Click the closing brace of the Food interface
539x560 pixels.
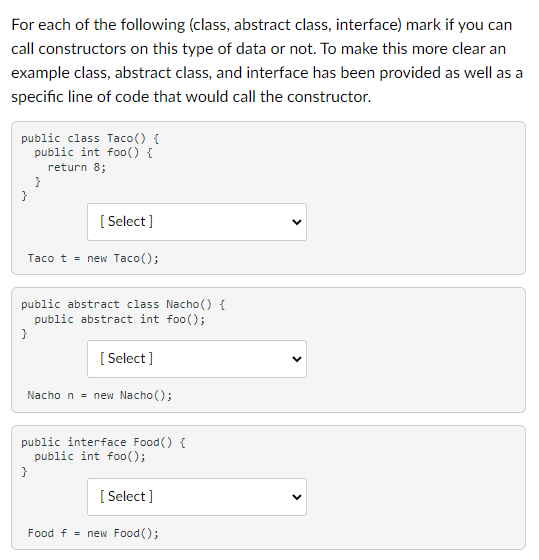click(24, 471)
